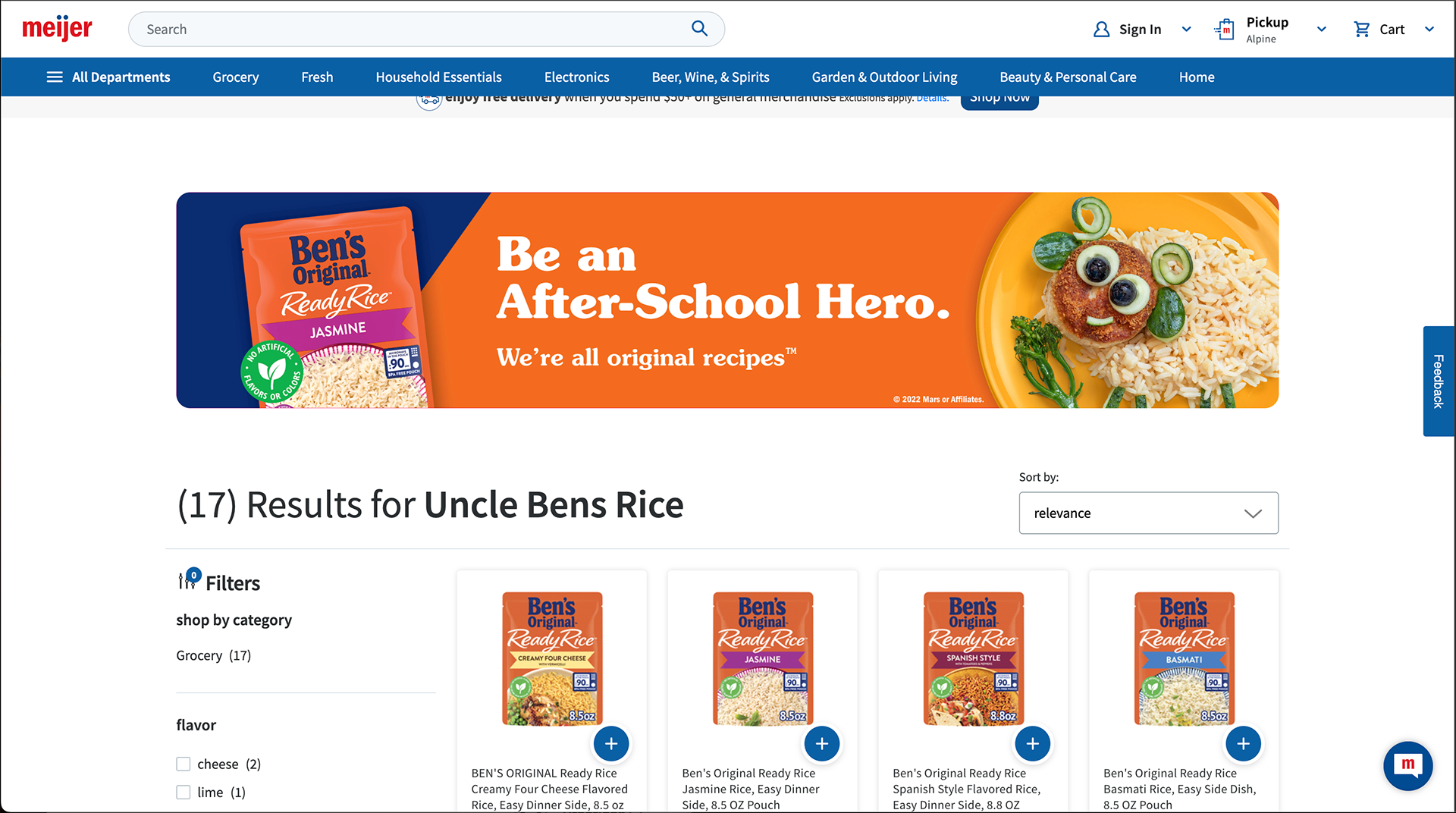Click into the Search input field
This screenshot has width=1456, height=813.
[x=413, y=29]
